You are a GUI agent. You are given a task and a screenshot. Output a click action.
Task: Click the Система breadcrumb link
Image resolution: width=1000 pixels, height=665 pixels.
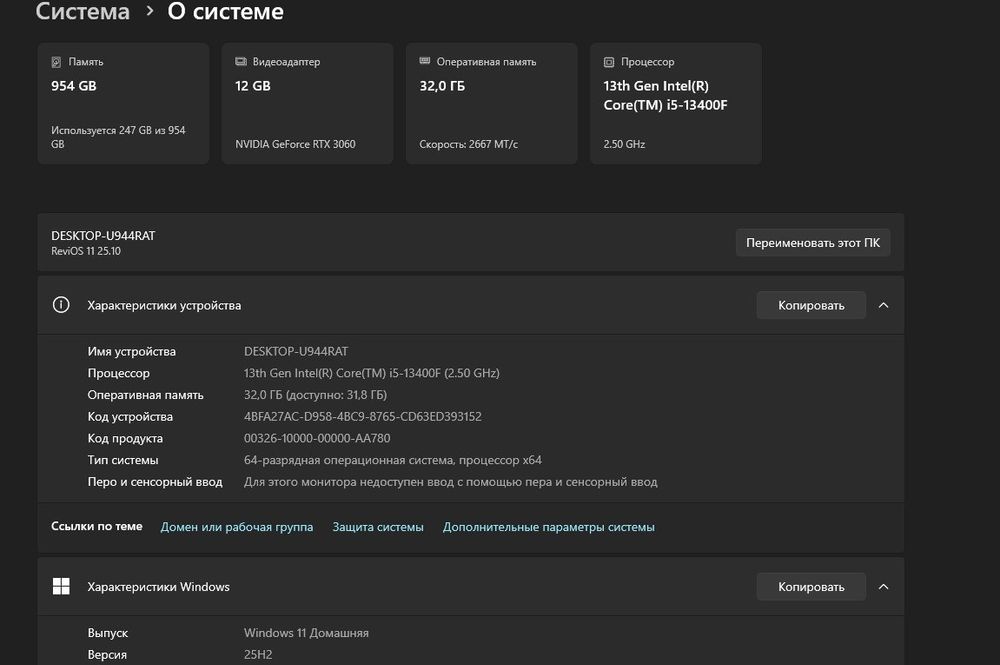pos(82,11)
